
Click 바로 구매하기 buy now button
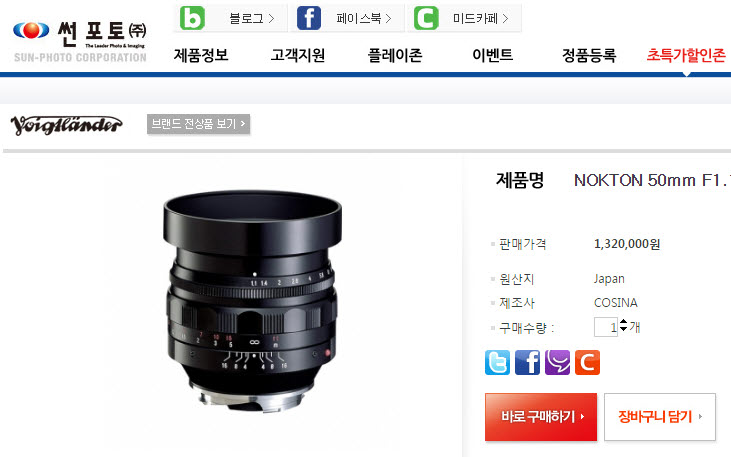point(541,416)
